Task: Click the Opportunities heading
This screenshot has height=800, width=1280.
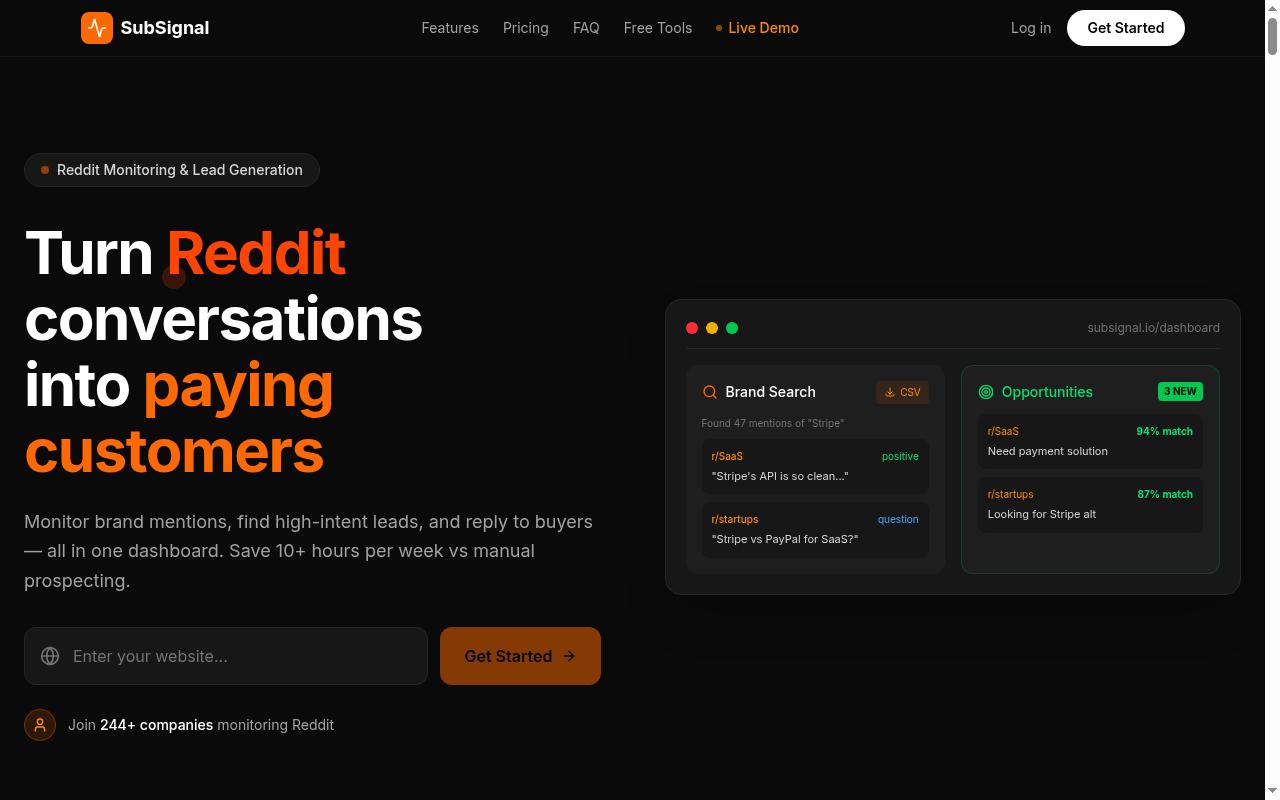Action: [1047, 392]
